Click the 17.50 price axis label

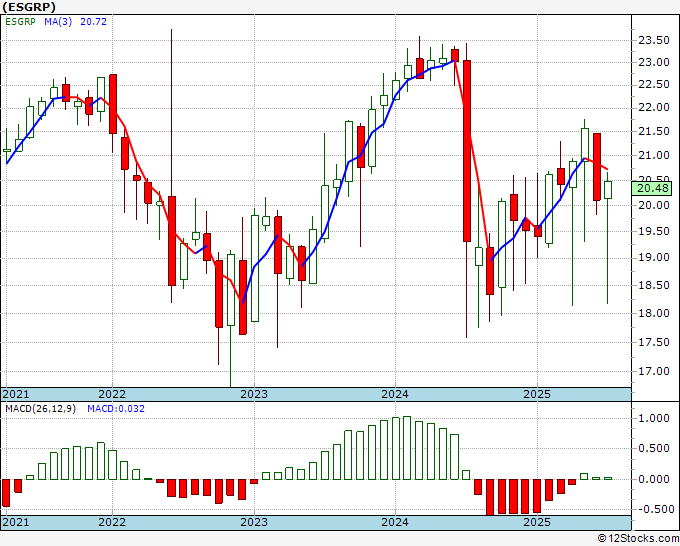654,342
